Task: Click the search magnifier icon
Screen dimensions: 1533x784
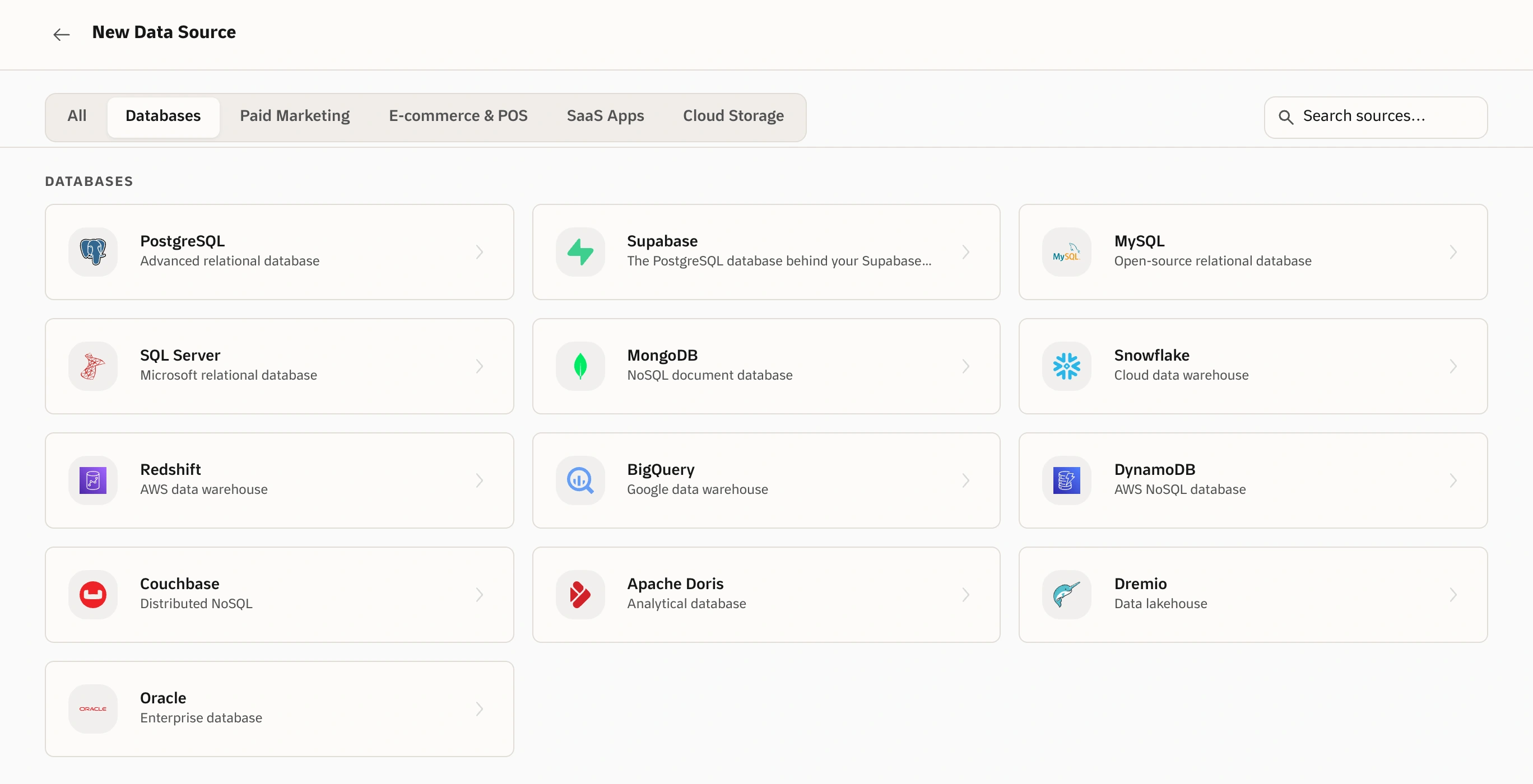Action: coord(1285,117)
